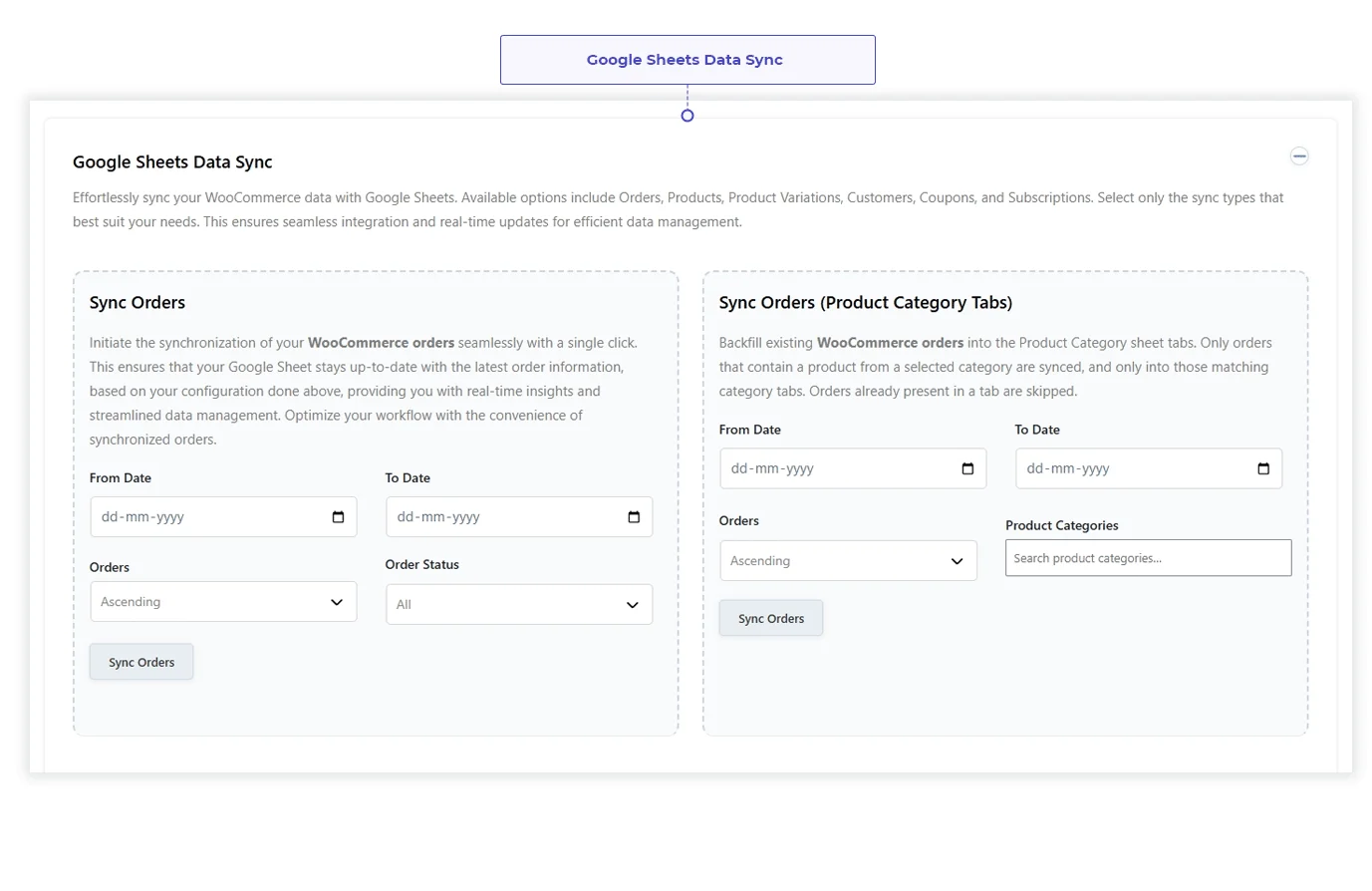Image resolution: width=1372 pixels, height=891 pixels.
Task: Click the "Product Categories" label
Action: click(1062, 525)
